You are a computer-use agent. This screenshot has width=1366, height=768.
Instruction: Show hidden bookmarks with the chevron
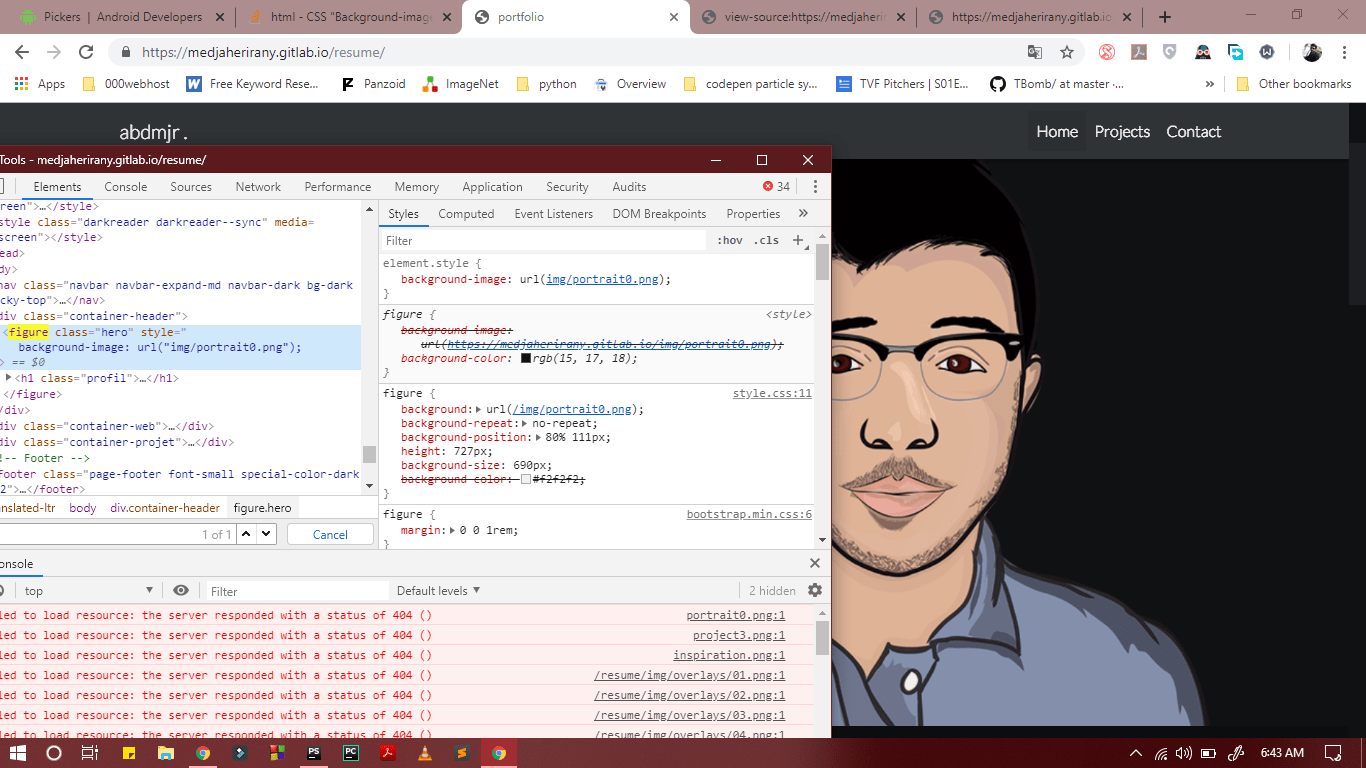[1210, 84]
